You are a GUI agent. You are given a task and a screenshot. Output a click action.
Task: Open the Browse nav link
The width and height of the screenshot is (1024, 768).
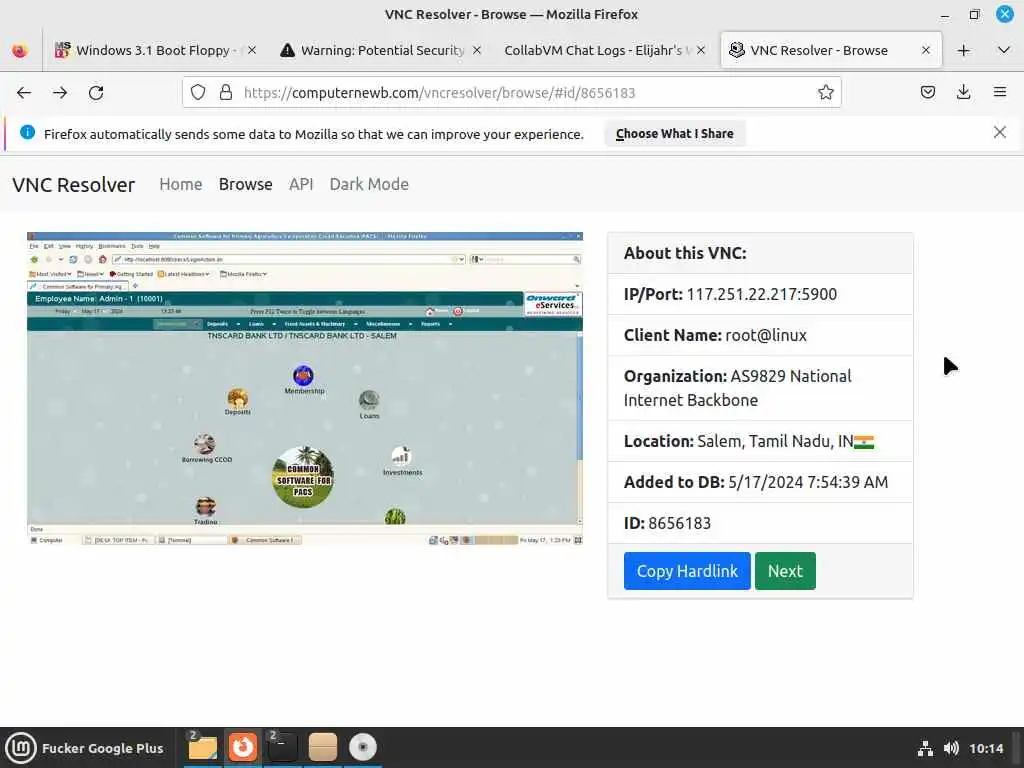(x=246, y=185)
